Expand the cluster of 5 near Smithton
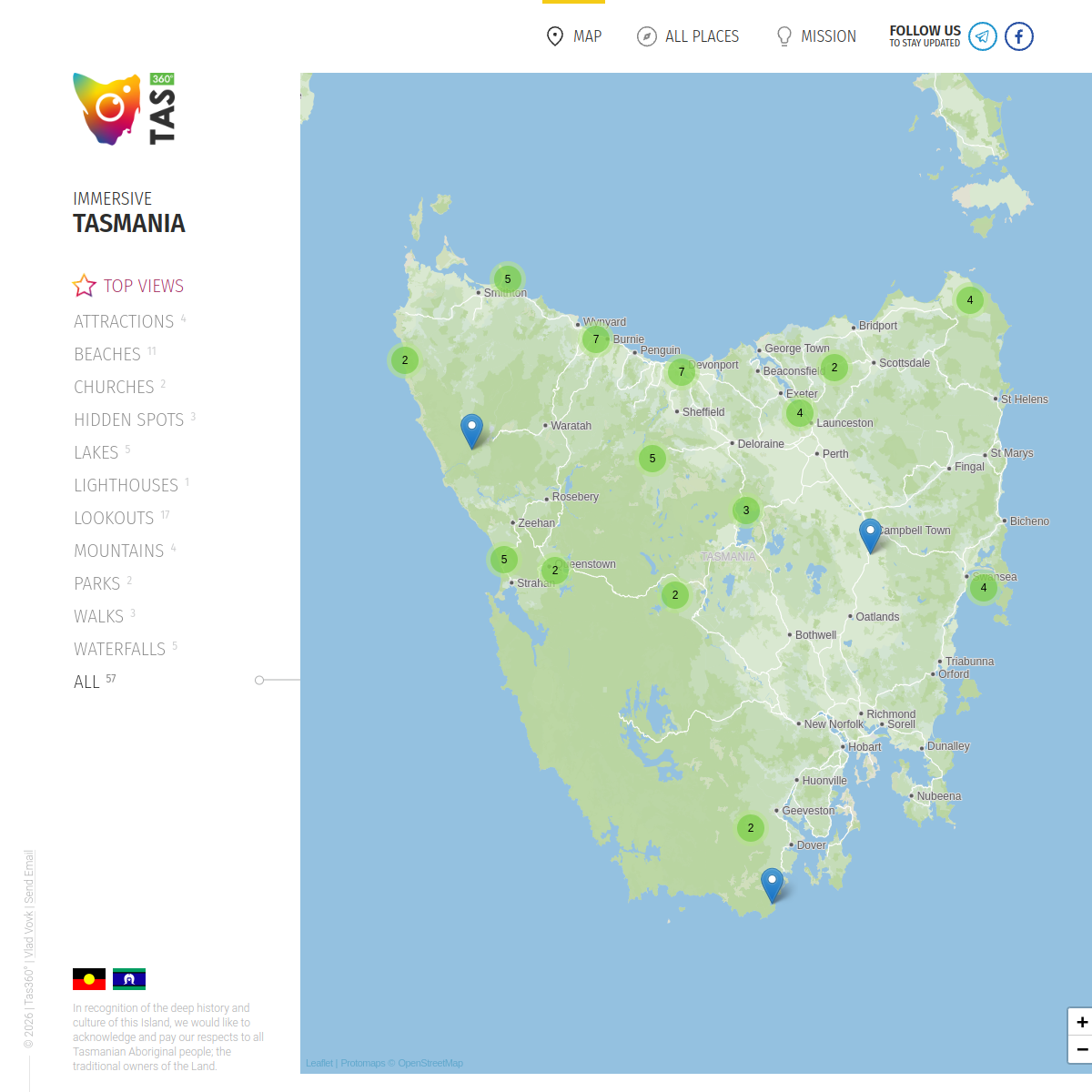Screen dimensions: 1092x1092 508,279
